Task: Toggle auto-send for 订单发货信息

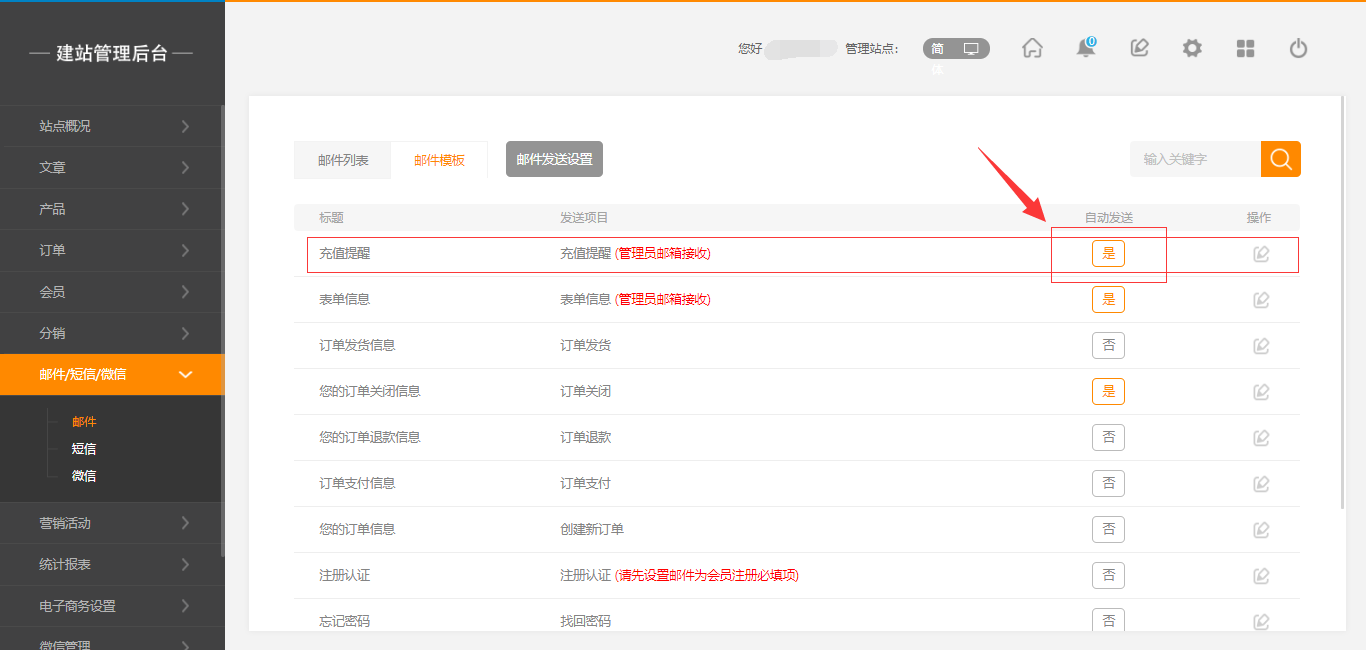Action: pos(1108,345)
